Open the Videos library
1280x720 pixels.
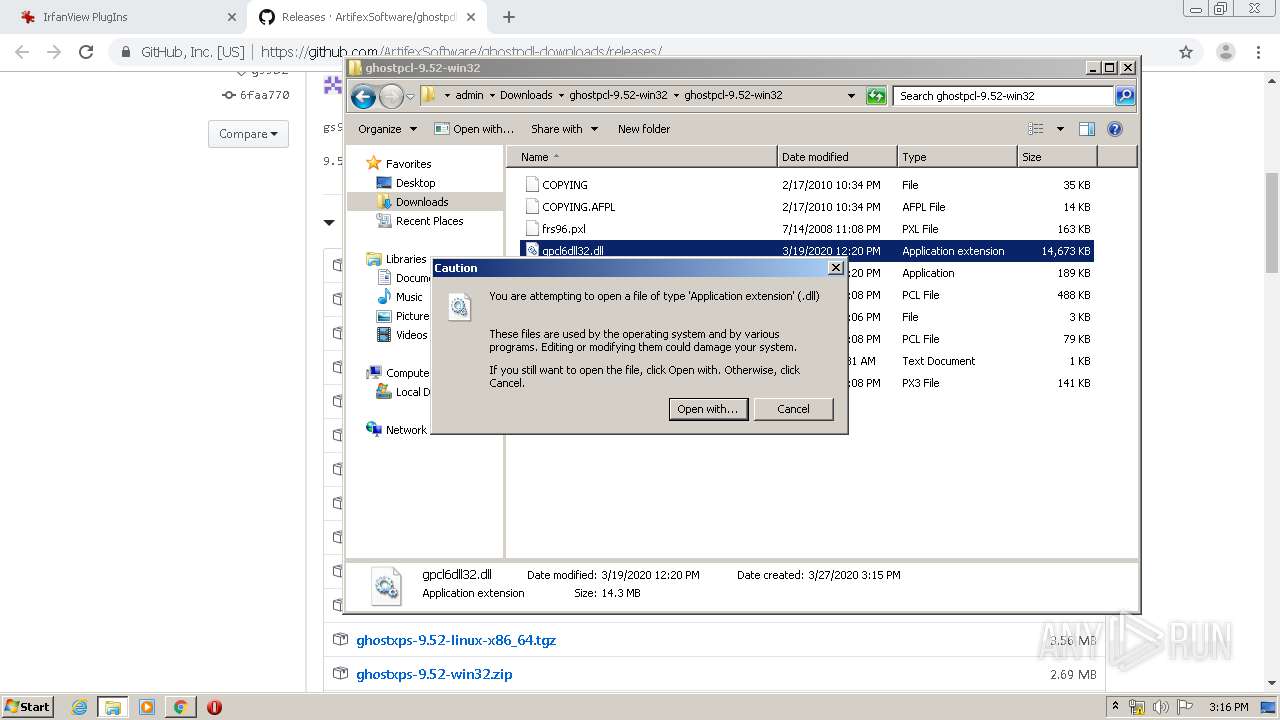(x=411, y=335)
